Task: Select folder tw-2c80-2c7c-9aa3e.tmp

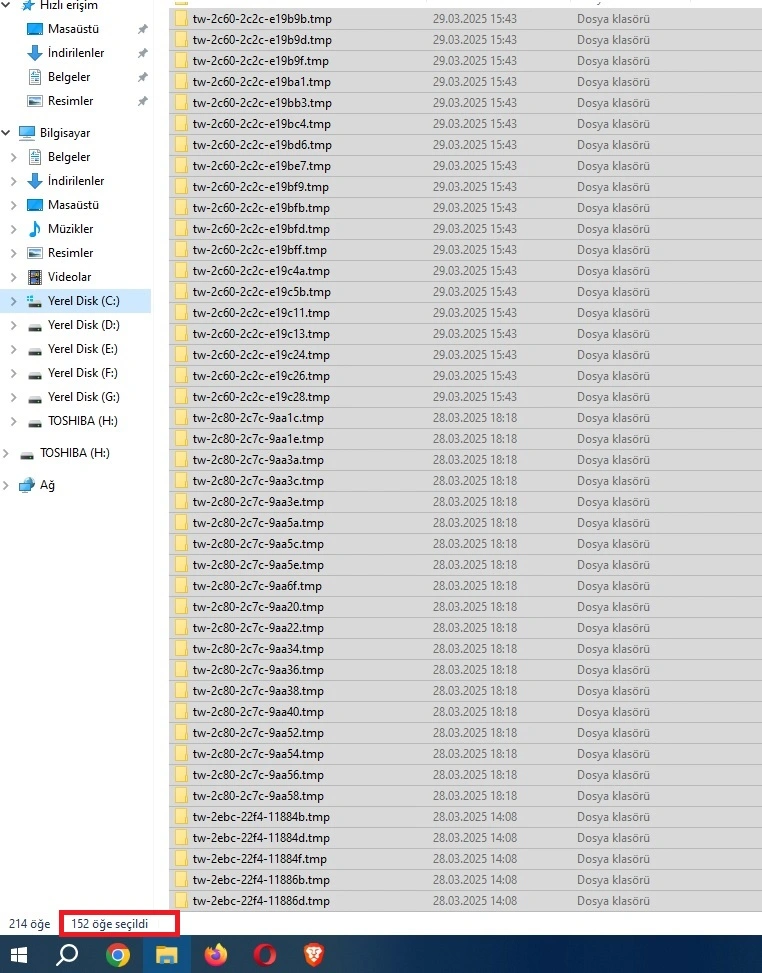Action: click(258, 502)
